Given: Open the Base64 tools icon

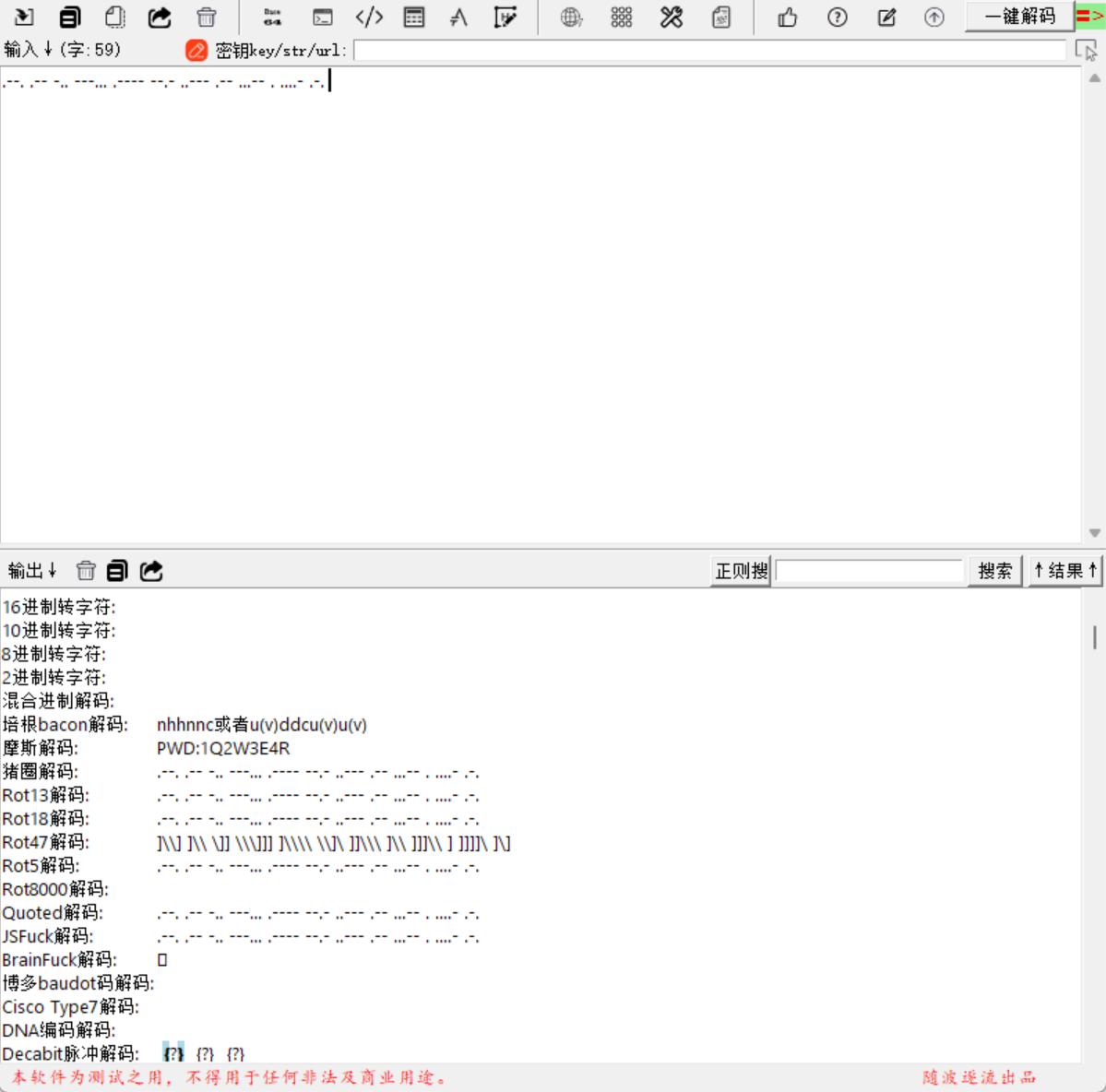Looking at the screenshot, I should click(272, 17).
